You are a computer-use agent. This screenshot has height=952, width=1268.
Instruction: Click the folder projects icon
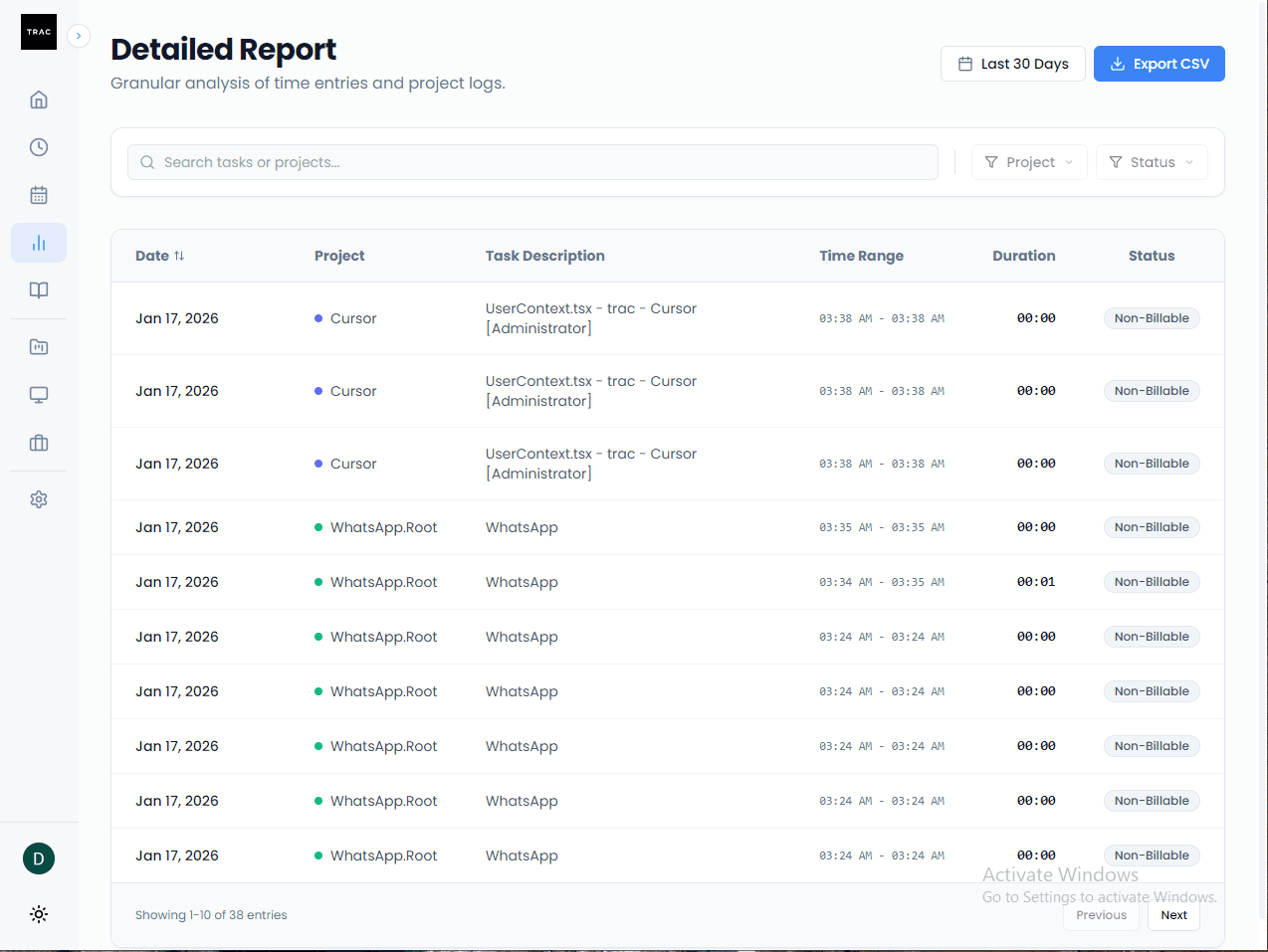tap(39, 347)
